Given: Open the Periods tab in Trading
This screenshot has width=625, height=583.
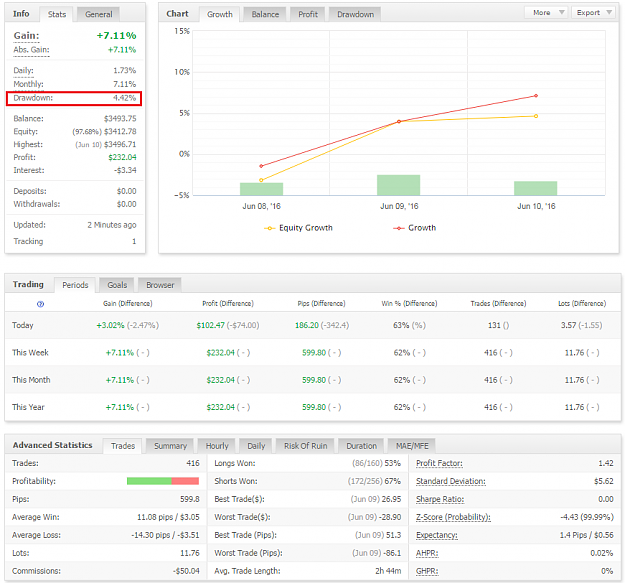Looking at the screenshot, I should tap(75, 285).
